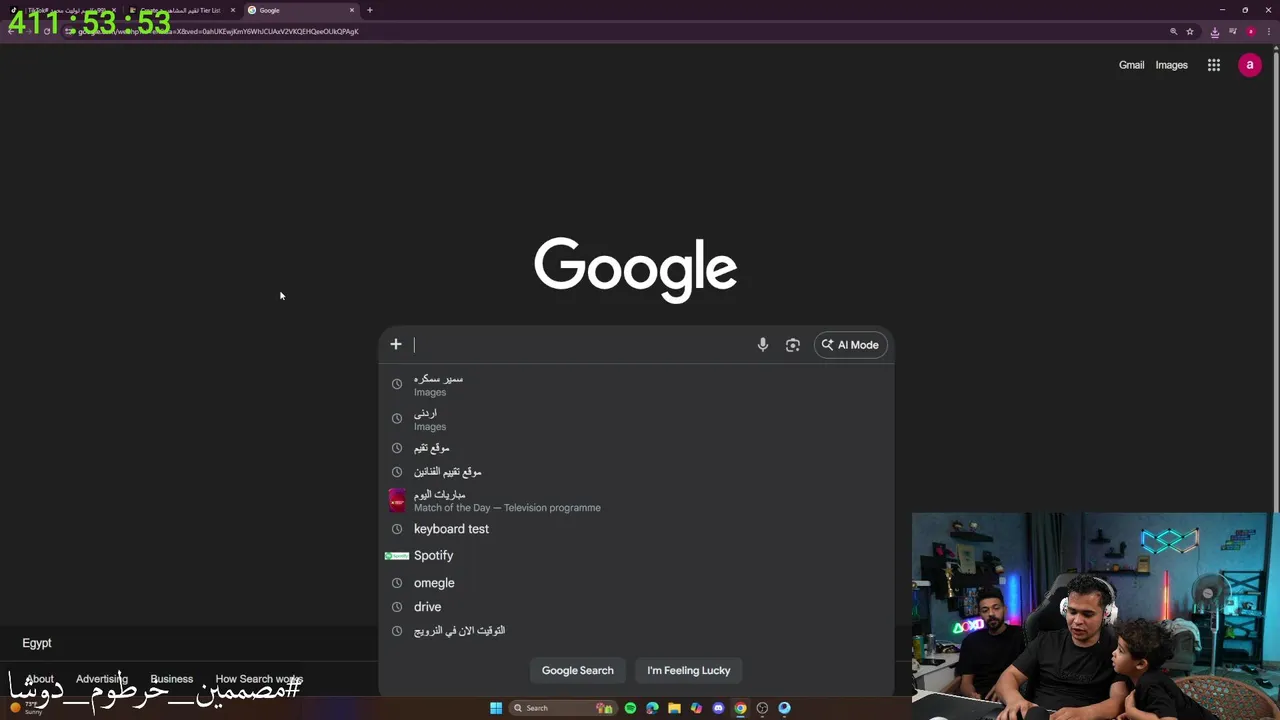The height and width of the screenshot is (720, 1280).
Task: Open a new browser tab
Action: 370,10
